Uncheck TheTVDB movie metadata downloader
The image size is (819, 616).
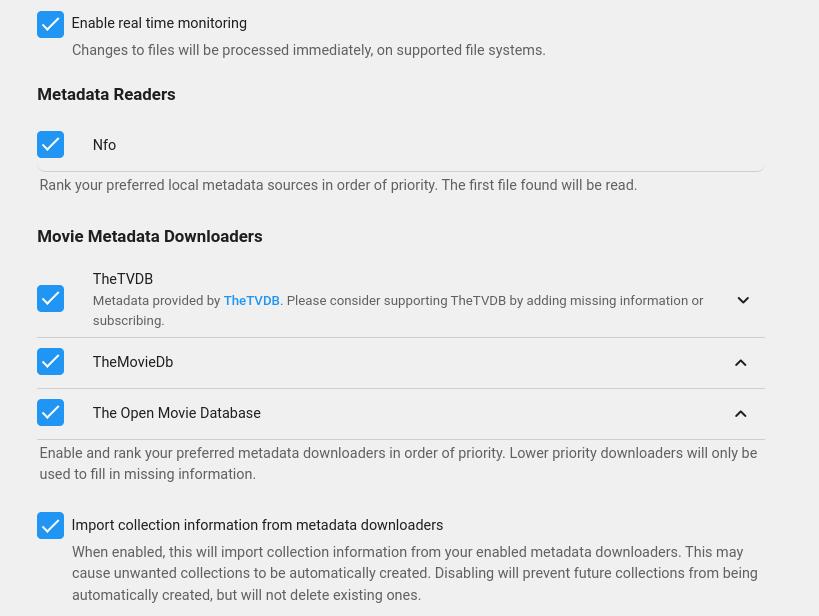point(50,299)
